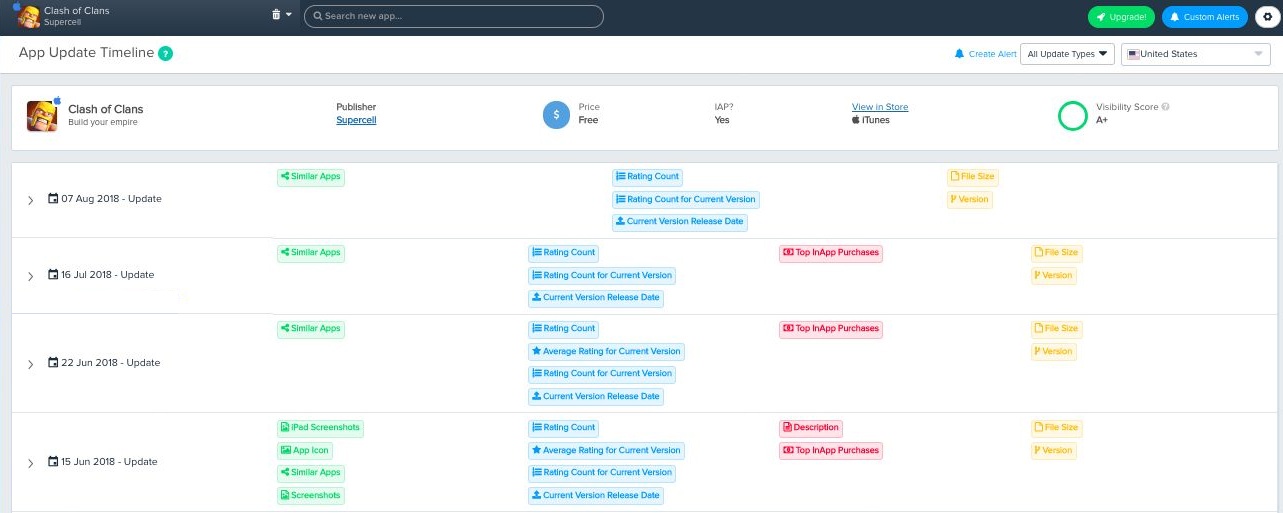Click the help question mark icon
This screenshot has width=1283, height=513.
pyautogui.click(x=166, y=53)
